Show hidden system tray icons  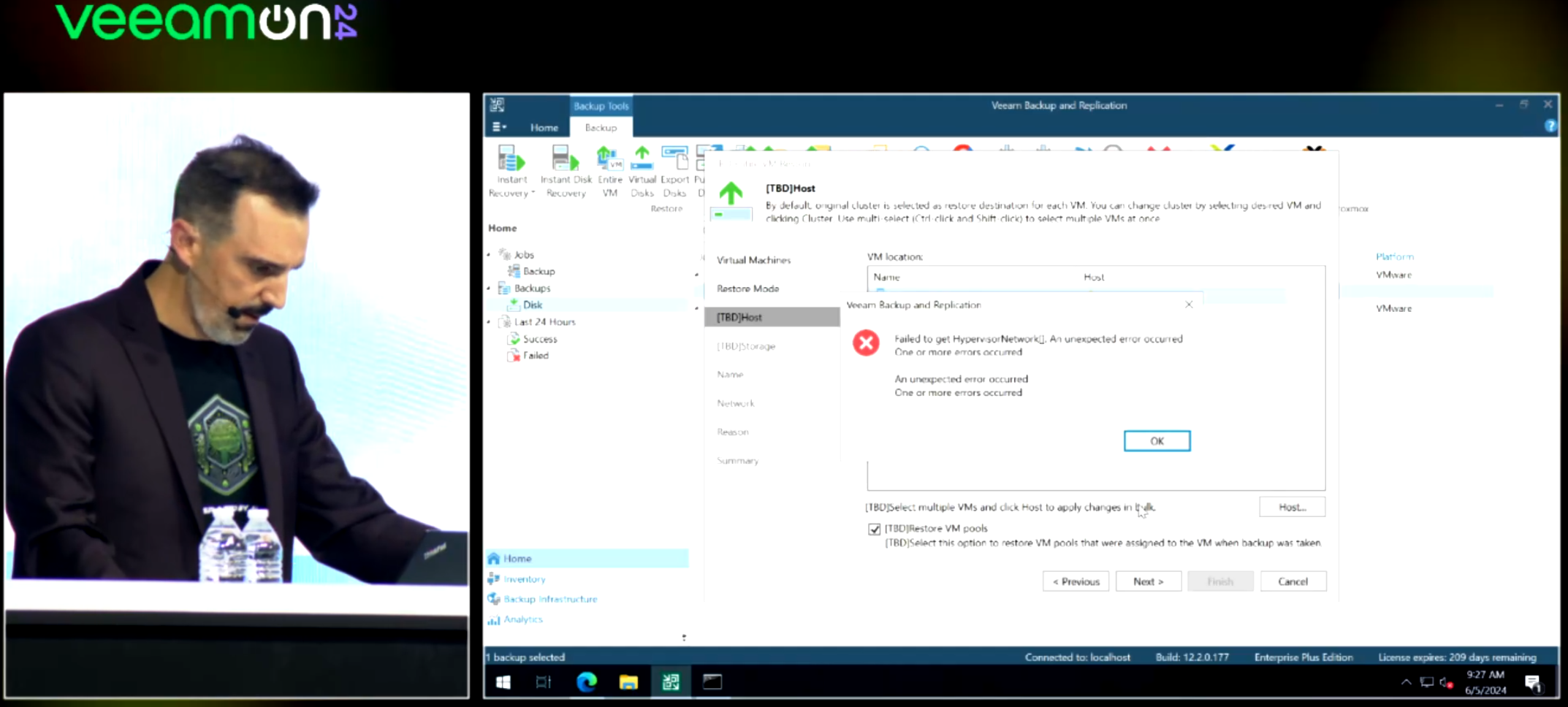coord(1406,682)
